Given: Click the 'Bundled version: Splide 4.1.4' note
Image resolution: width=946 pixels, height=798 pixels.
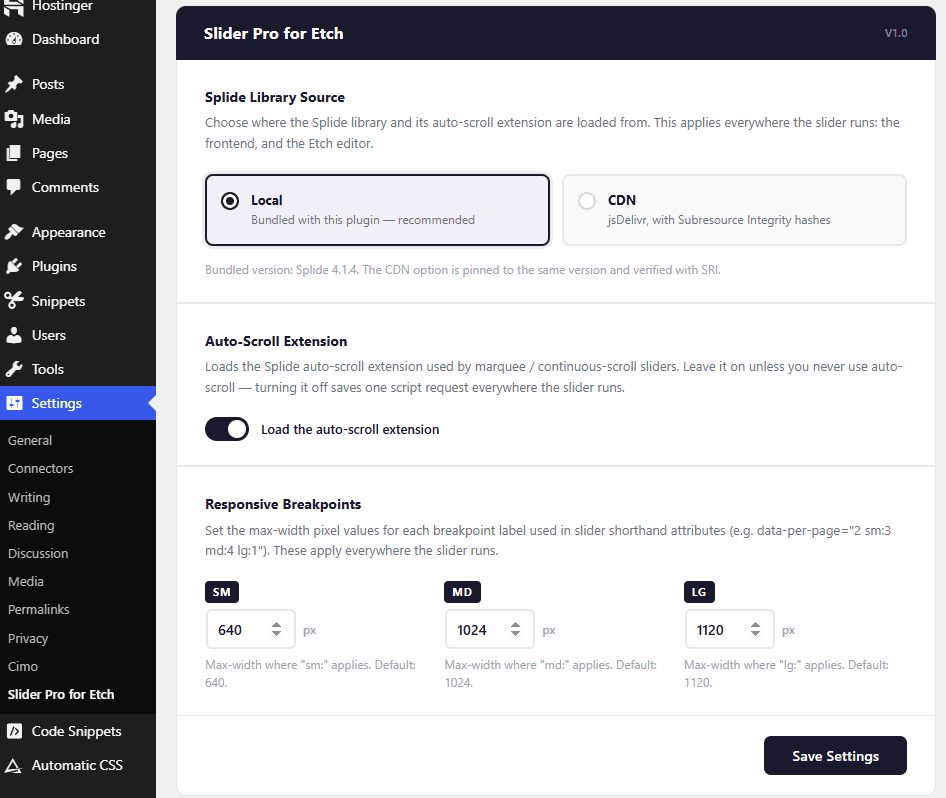Looking at the screenshot, I should pos(463,270).
